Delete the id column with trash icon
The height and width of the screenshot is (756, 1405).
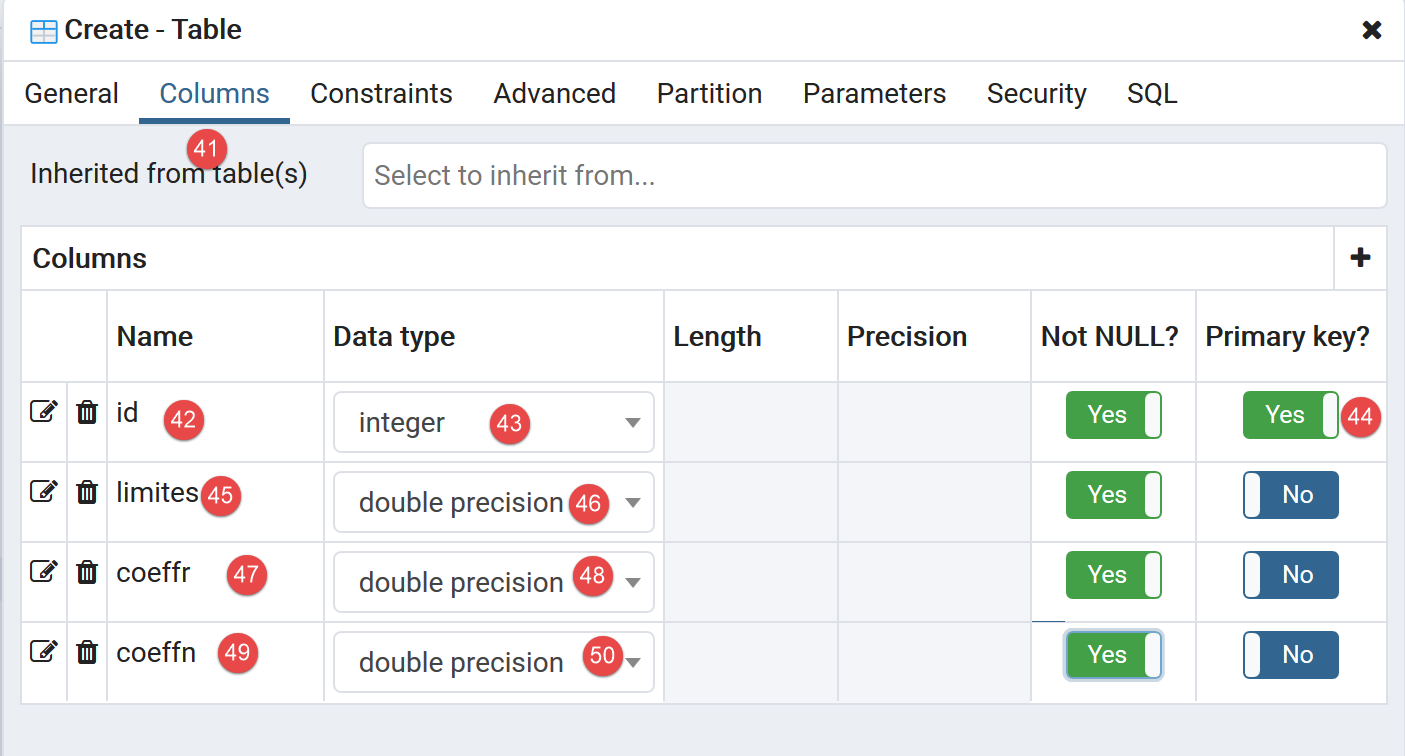(87, 411)
